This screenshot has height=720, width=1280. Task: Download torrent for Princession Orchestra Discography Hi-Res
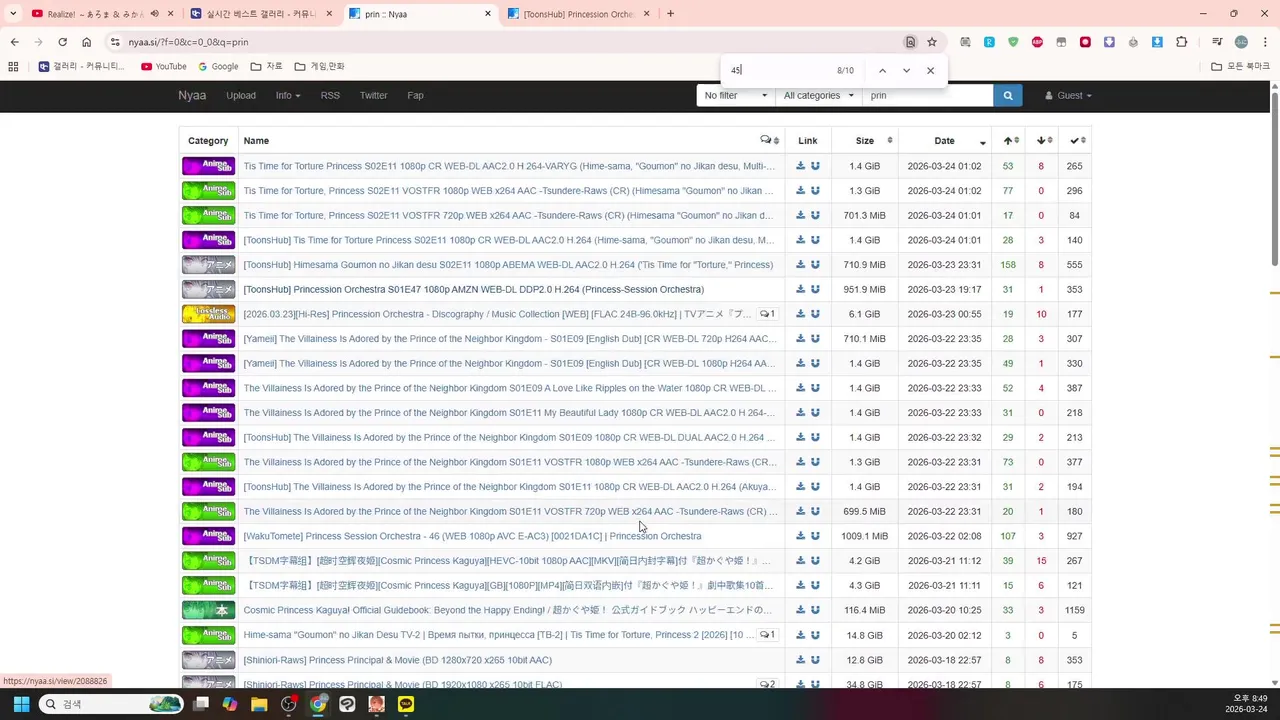coord(800,314)
